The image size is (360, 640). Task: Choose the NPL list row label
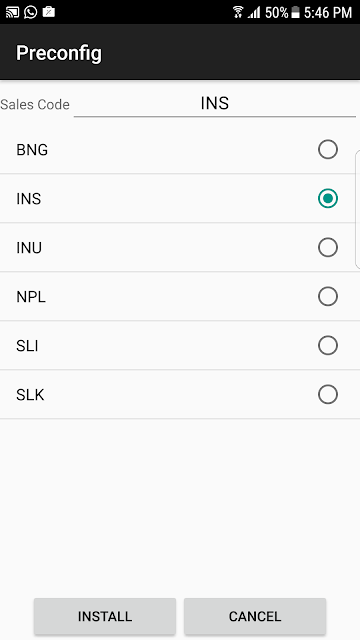[31, 297]
